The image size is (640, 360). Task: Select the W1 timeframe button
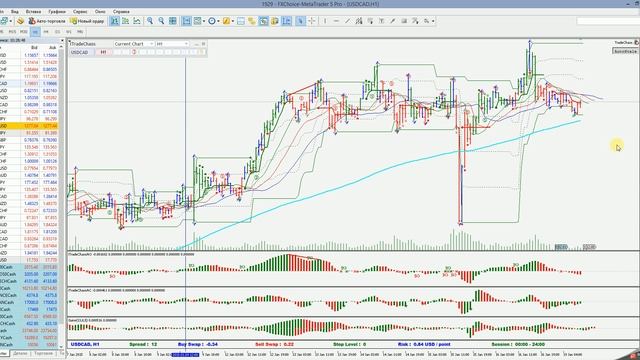pyautogui.click(x=69, y=31)
